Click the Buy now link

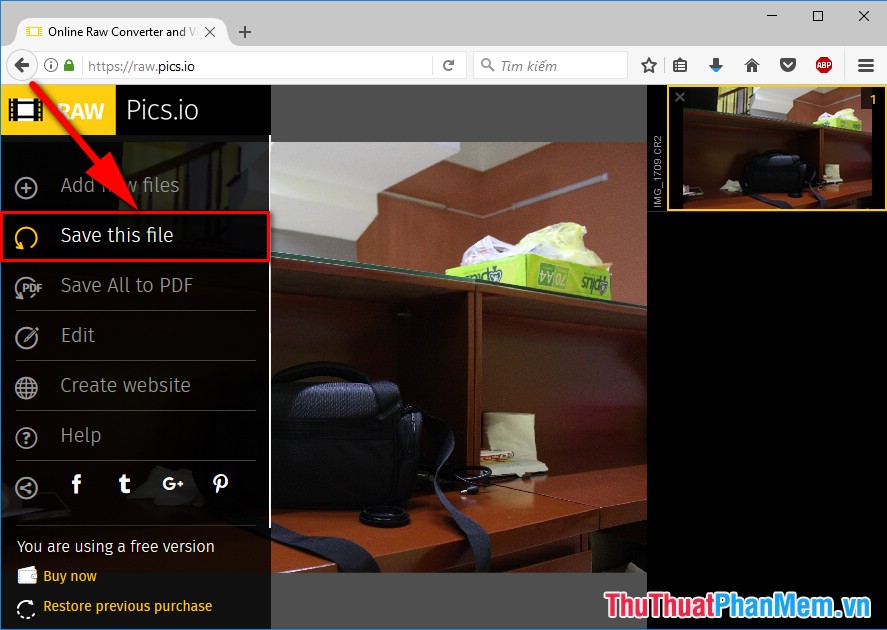pyautogui.click(x=70, y=575)
